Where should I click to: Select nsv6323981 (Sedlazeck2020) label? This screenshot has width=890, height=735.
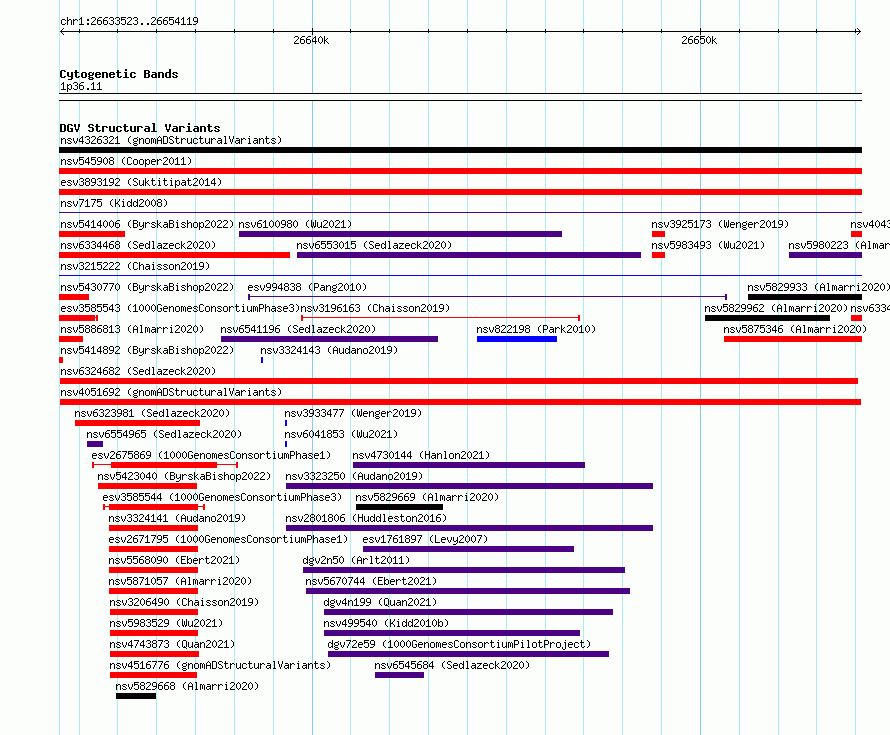click(x=152, y=413)
